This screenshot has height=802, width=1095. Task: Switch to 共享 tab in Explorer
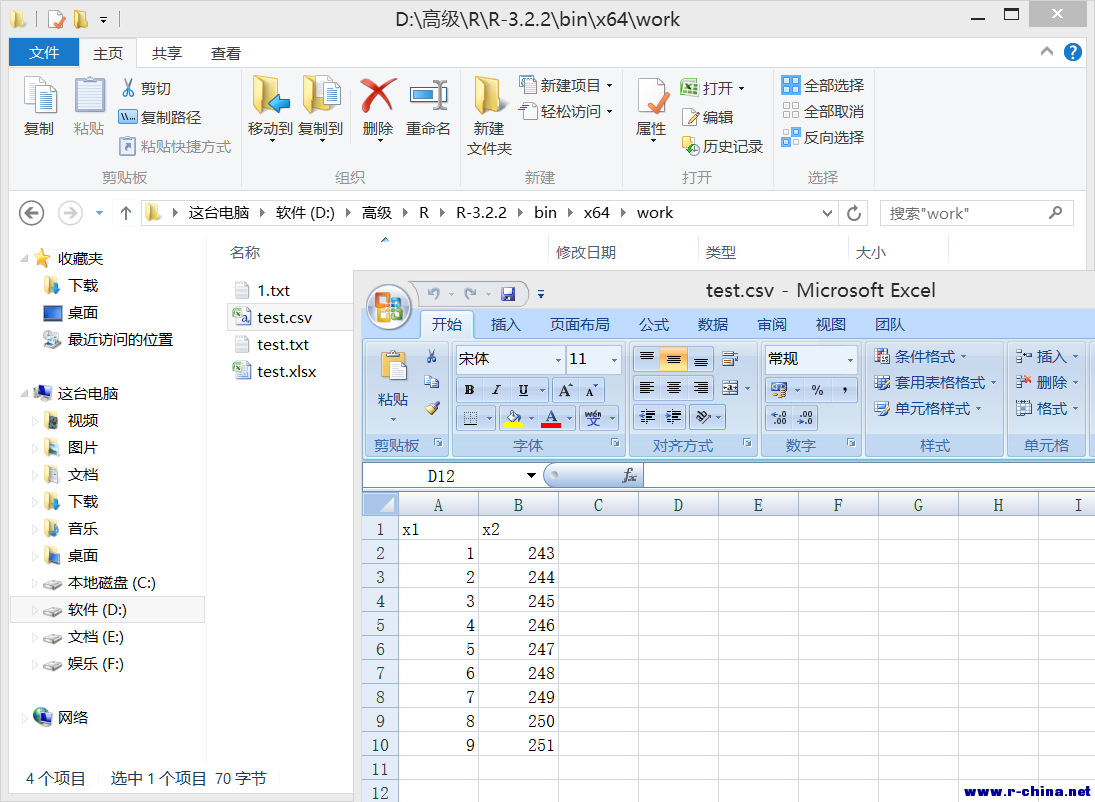(167, 53)
